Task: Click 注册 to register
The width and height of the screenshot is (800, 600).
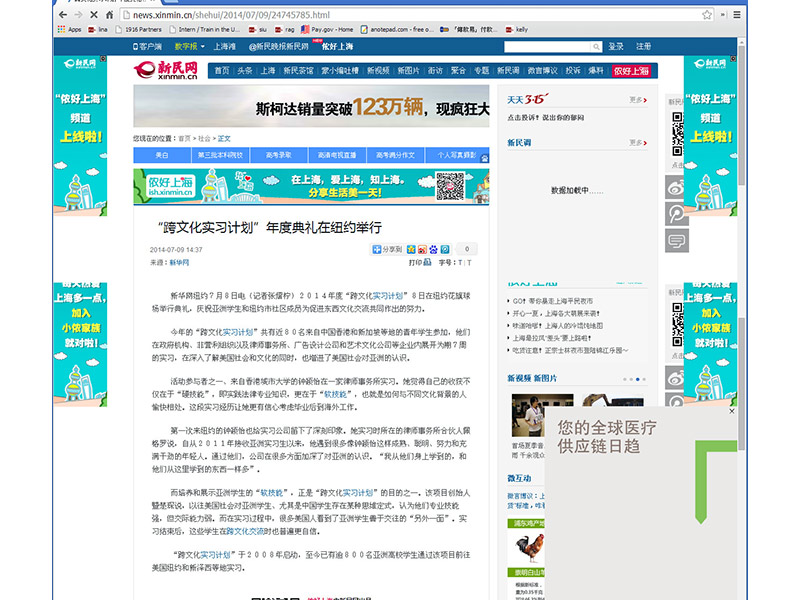Action: coord(643,46)
